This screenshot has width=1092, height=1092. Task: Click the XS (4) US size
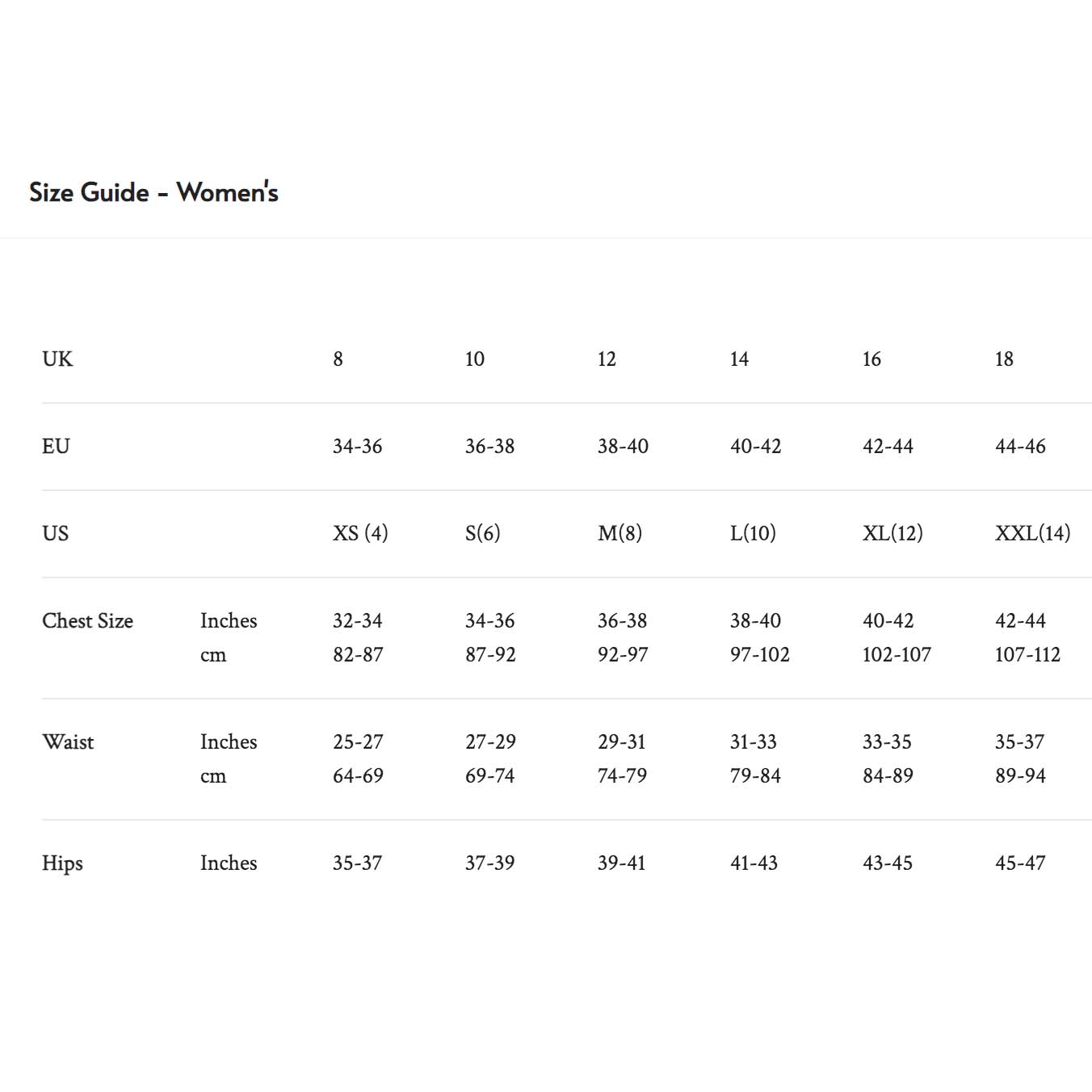(x=360, y=533)
